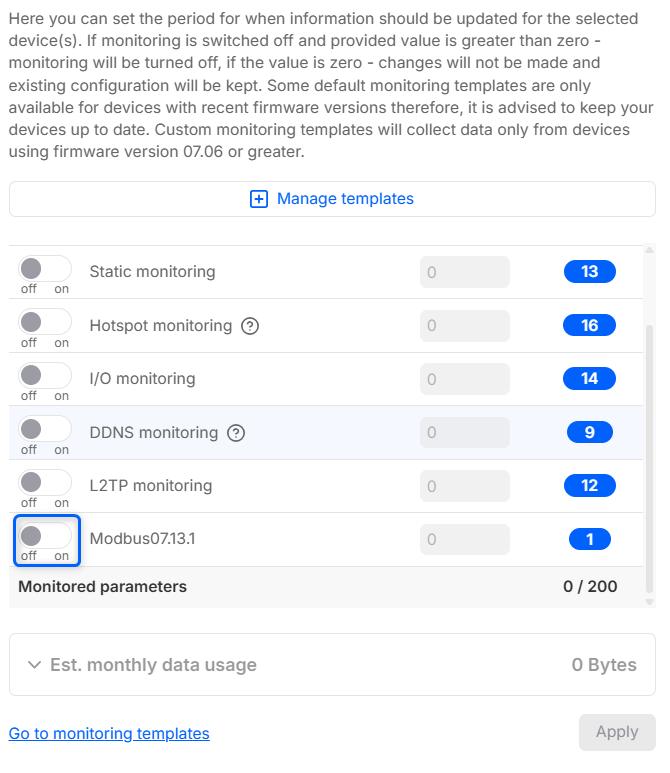Enable L2TP monitoring toggle
This screenshot has width=670, height=773.
coord(45,483)
